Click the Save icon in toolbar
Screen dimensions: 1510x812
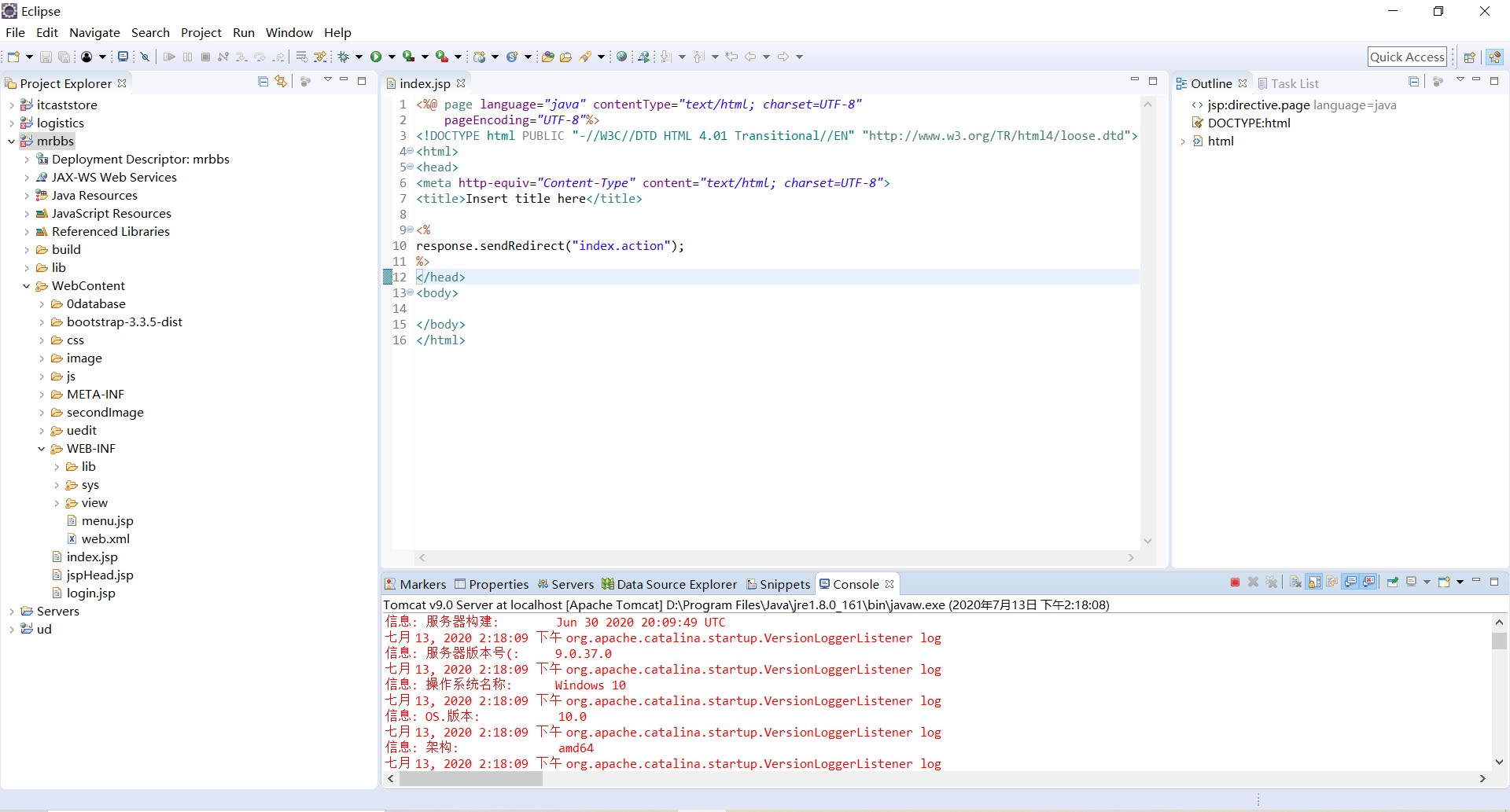46,57
